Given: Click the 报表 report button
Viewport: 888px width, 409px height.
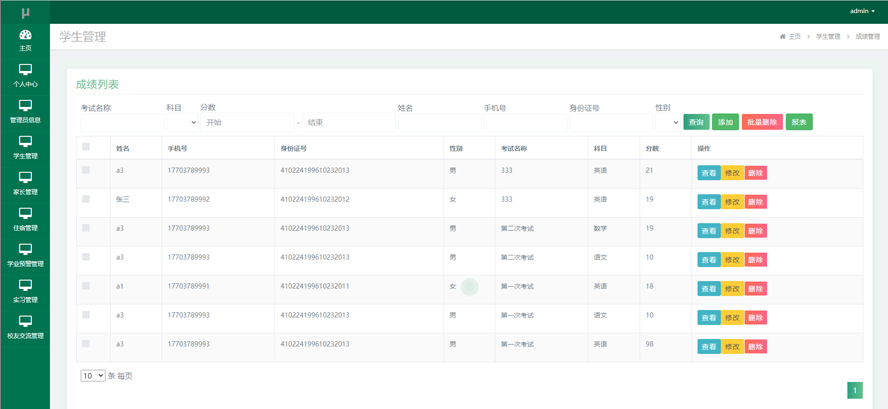Looking at the screenshot, I should pyautogui.click(x=799, y=122).
